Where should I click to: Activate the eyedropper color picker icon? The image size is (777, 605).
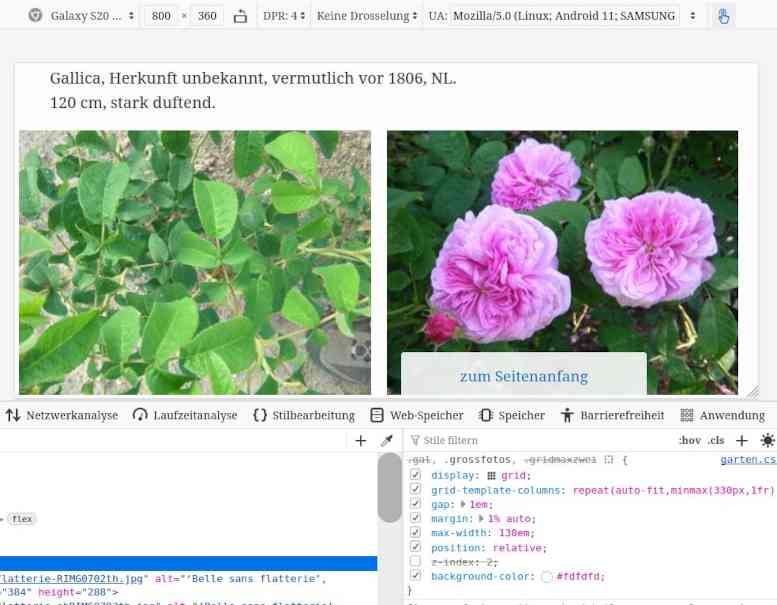[x=387, y=440]
